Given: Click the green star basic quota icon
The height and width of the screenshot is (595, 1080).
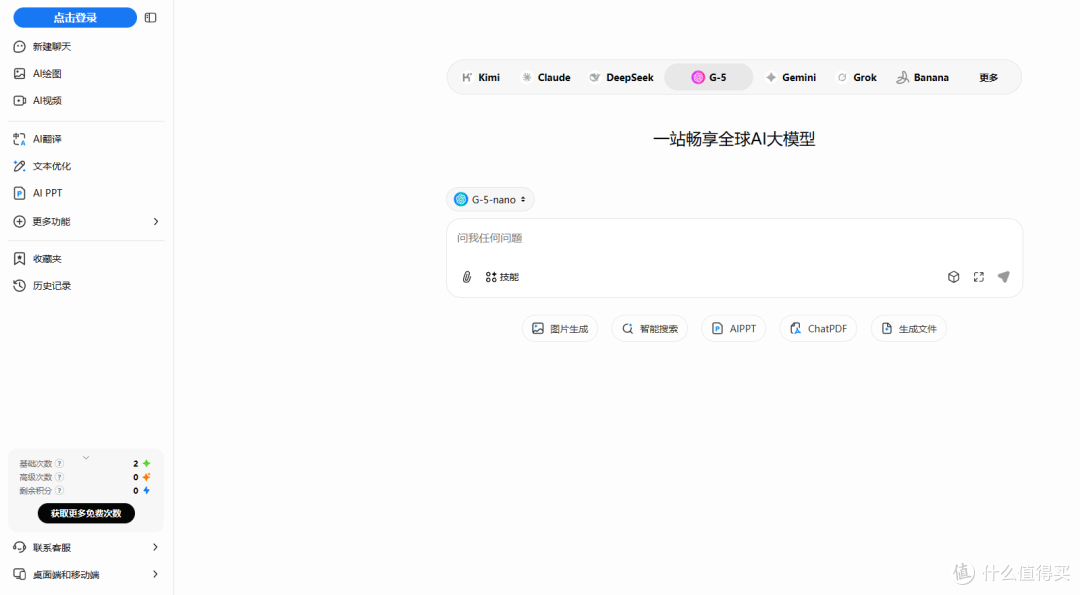Looking at the screenshot, I should coord(146,463).
